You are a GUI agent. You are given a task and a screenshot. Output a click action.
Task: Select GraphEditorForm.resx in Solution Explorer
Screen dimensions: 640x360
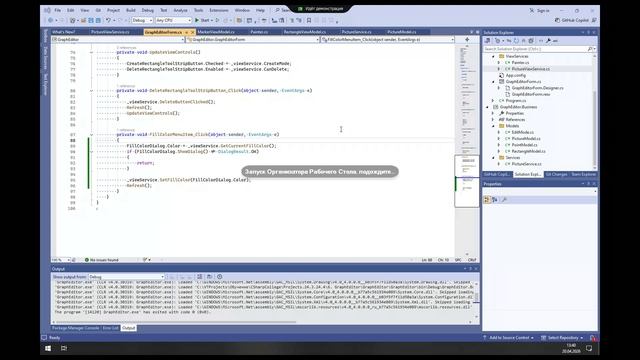(530, 94)
